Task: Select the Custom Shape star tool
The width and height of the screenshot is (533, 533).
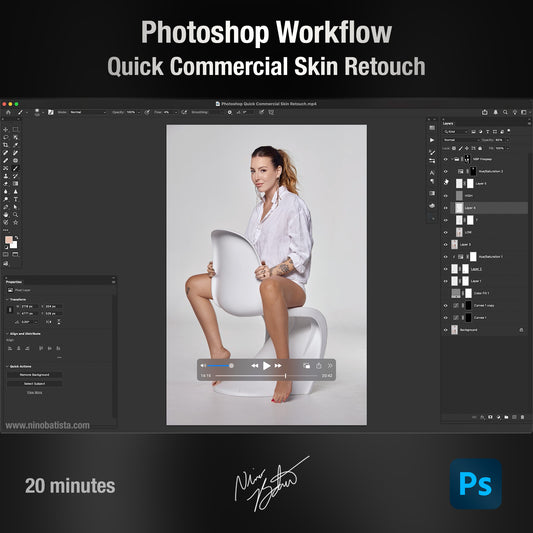Action: (x=15, y=223)
